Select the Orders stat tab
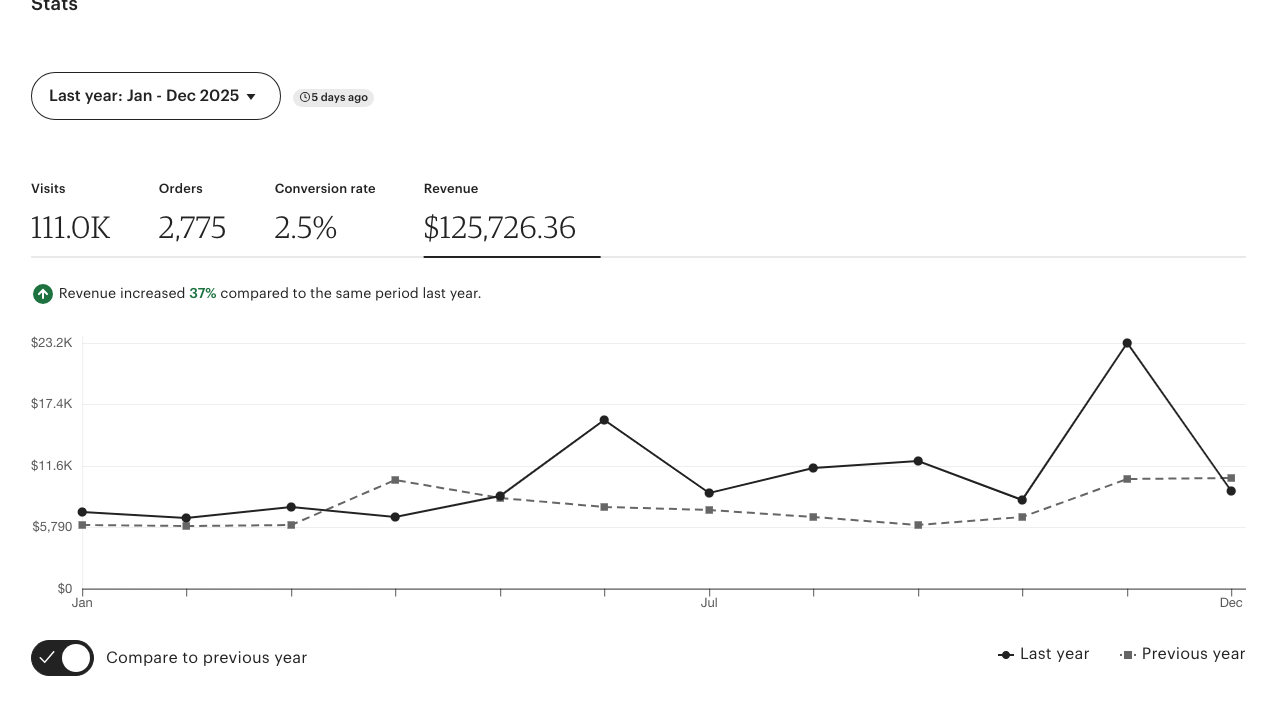This screenshot has width=1281, height=705. click(192, 214)
